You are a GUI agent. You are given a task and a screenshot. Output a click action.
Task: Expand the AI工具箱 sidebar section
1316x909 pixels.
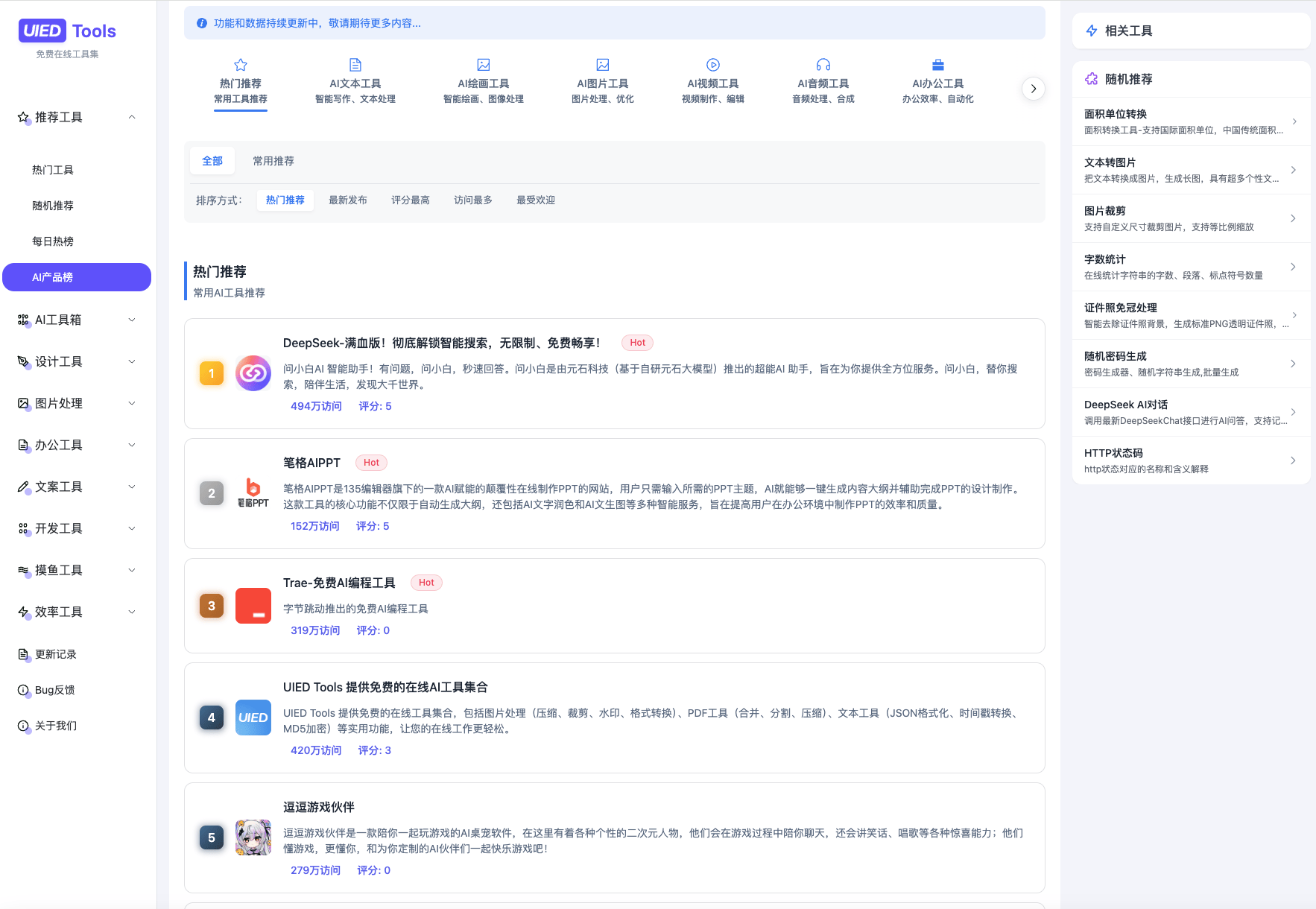[x=132, y=320]
